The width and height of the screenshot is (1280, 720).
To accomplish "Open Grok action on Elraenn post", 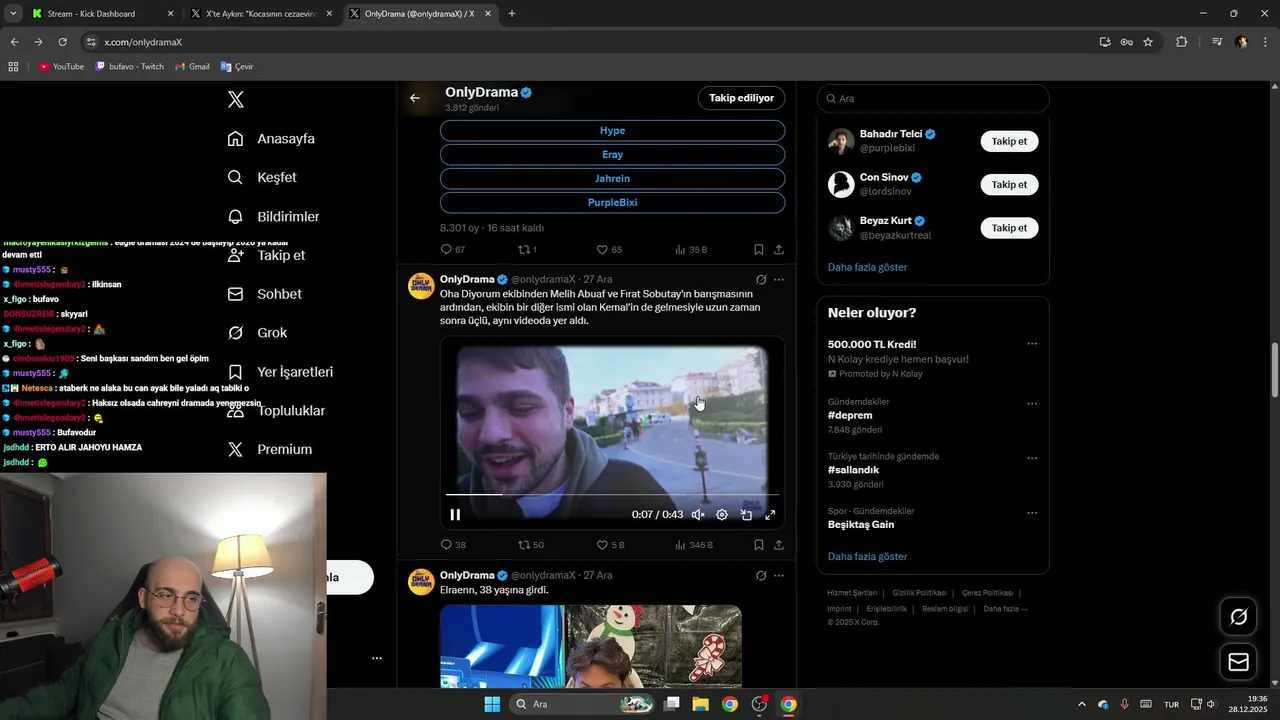I will [x=761, y=576].
